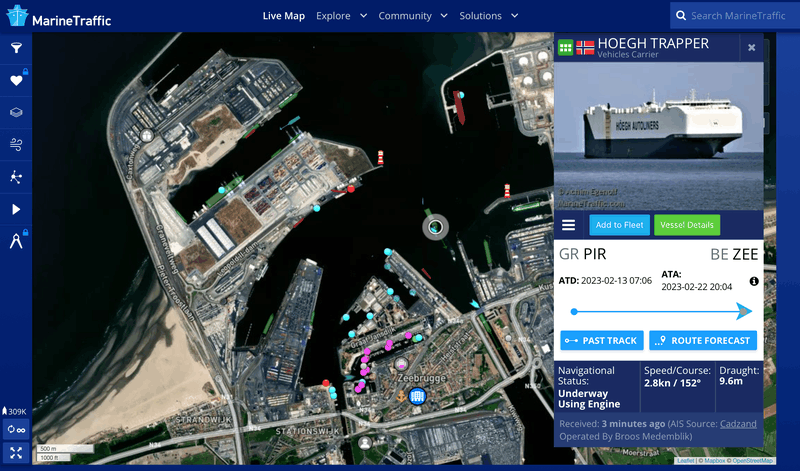Close the HOEGH TRAPPER vessel panel
Screen dimensions: 800x471
point(752,47)
